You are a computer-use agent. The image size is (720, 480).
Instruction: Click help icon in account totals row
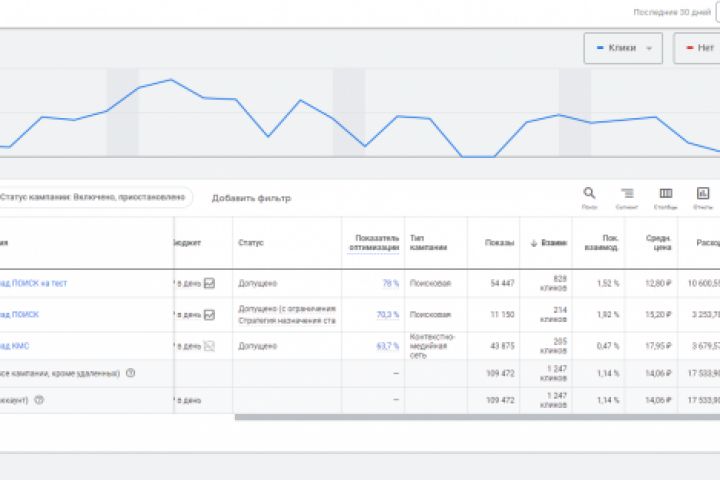click(39, 399)
